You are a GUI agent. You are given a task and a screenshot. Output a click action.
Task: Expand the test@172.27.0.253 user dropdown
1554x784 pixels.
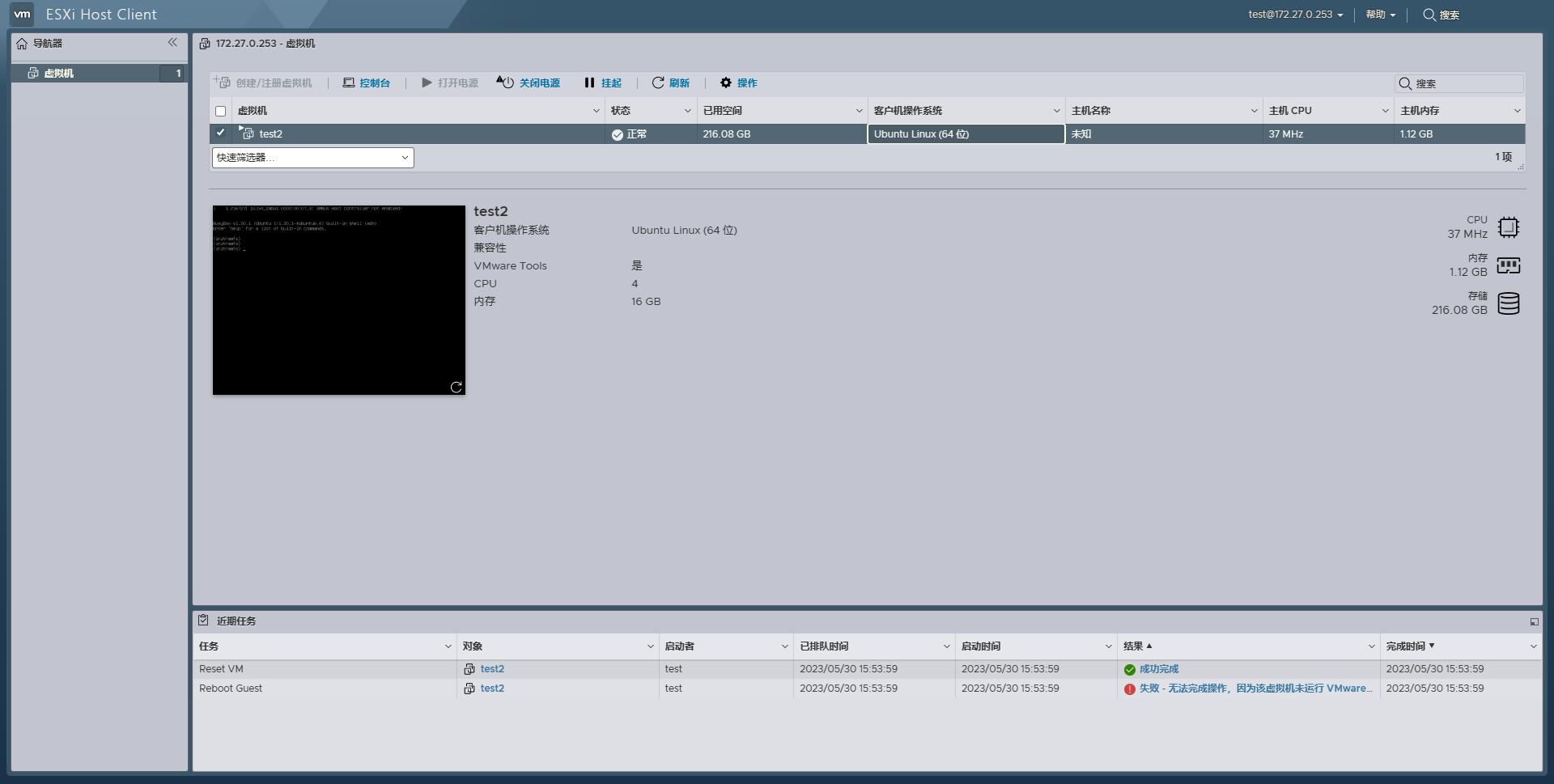[1295, 15]
